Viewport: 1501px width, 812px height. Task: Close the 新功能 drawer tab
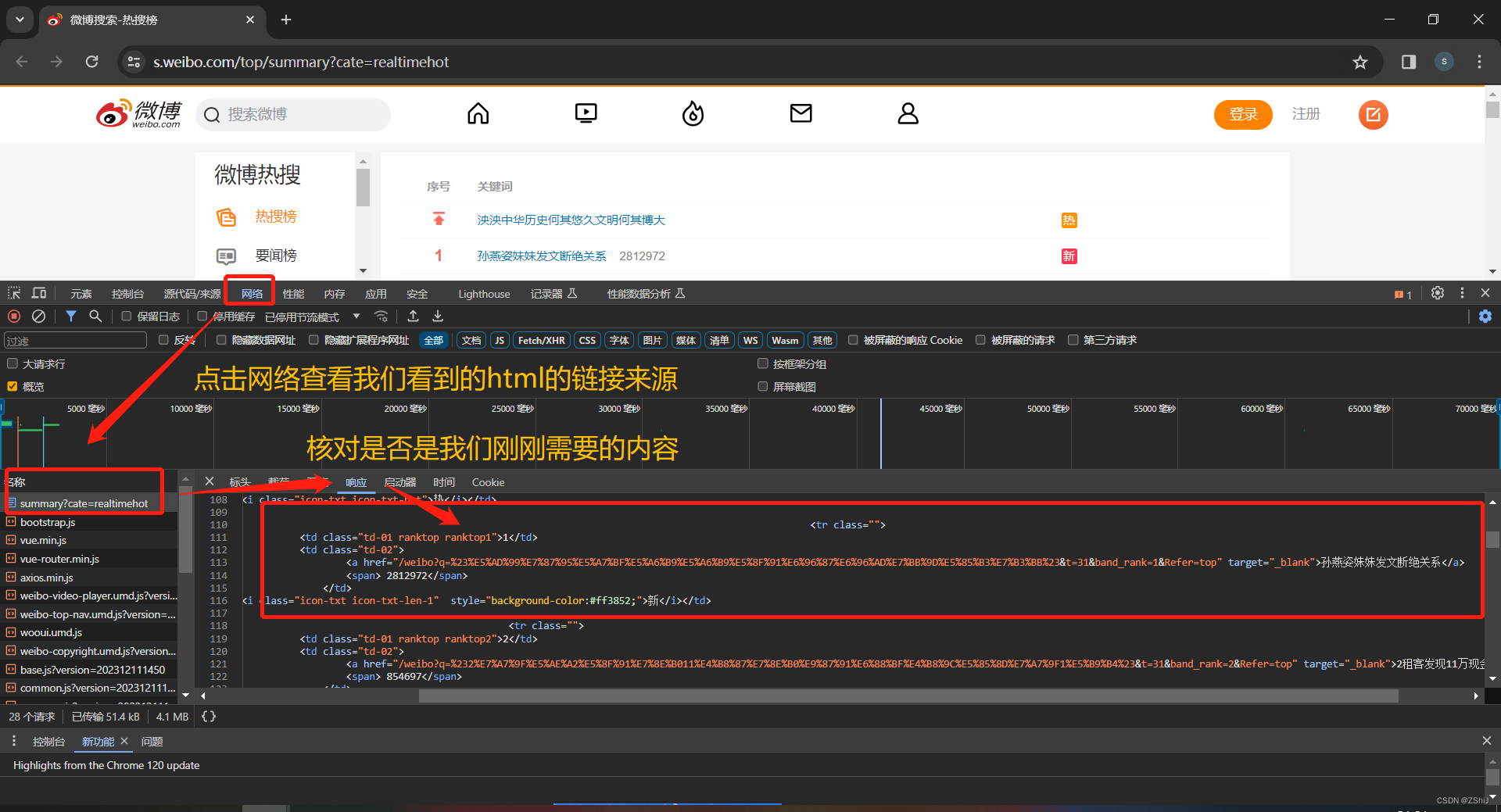(124, 741)
